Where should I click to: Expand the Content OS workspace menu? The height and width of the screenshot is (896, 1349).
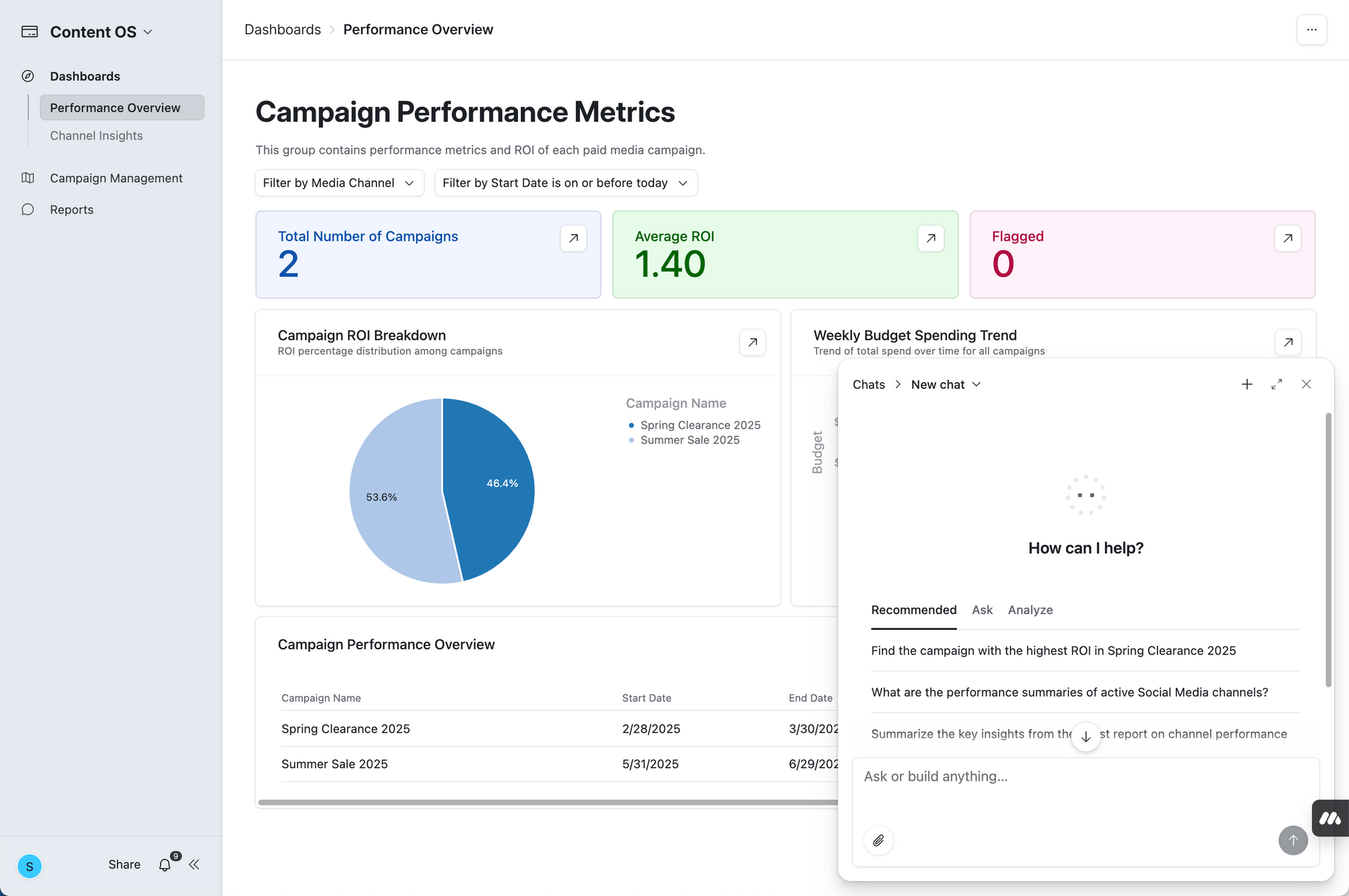point(101,32)
